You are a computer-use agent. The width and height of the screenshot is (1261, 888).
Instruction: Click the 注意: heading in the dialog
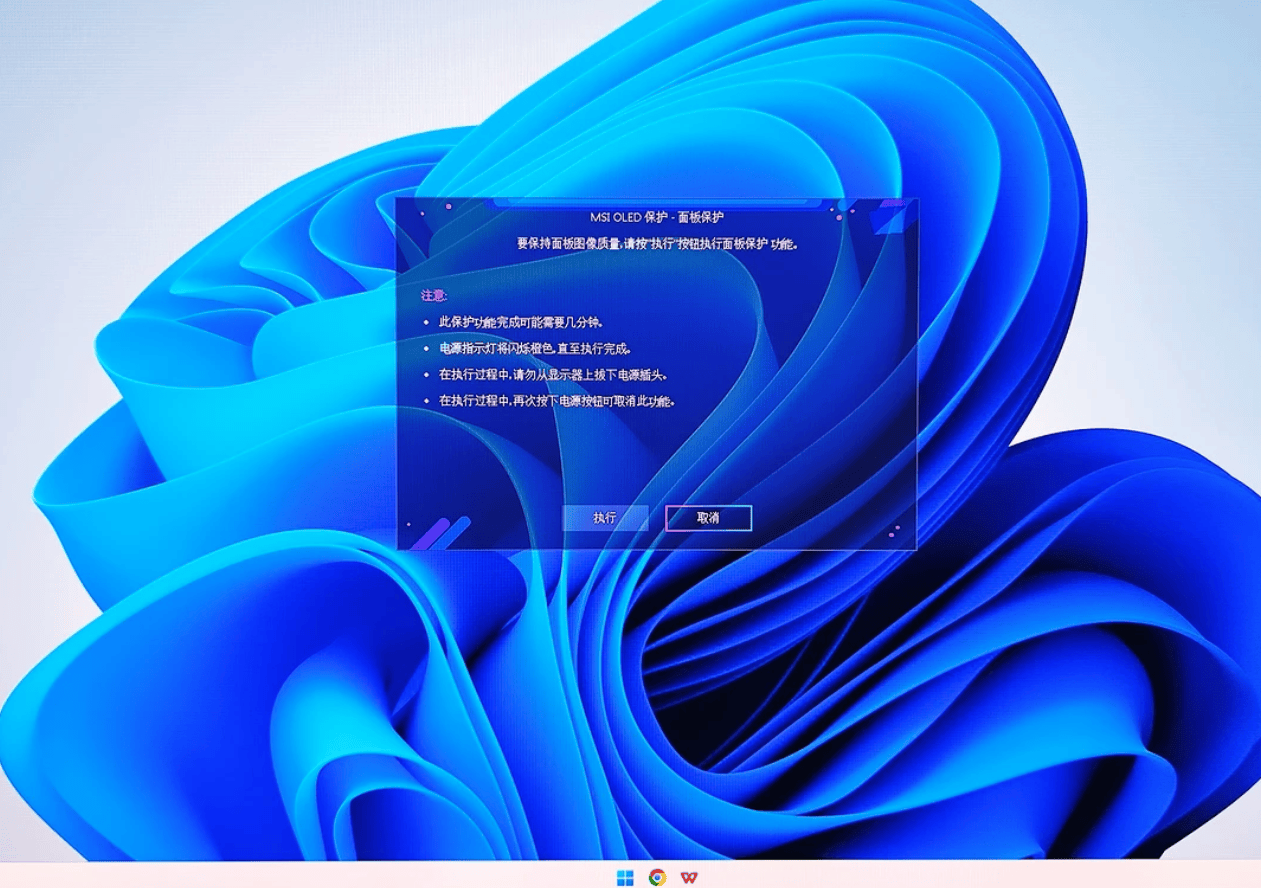coord(434,295)
